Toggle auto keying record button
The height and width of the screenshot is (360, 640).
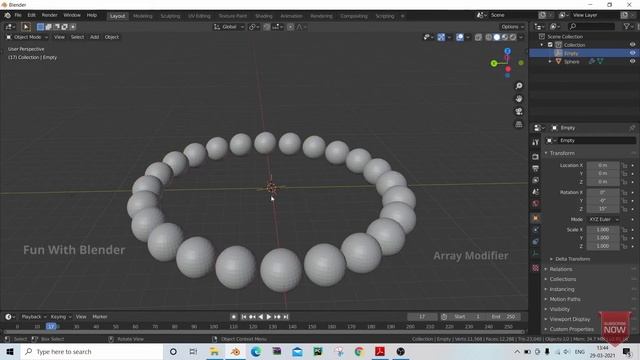(x=233, y=317)
